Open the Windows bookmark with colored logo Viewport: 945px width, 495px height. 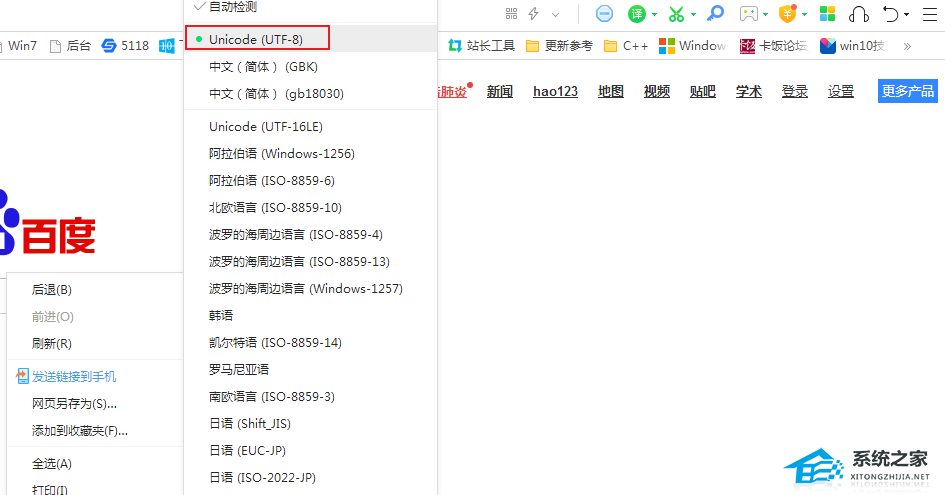[692, 46]
